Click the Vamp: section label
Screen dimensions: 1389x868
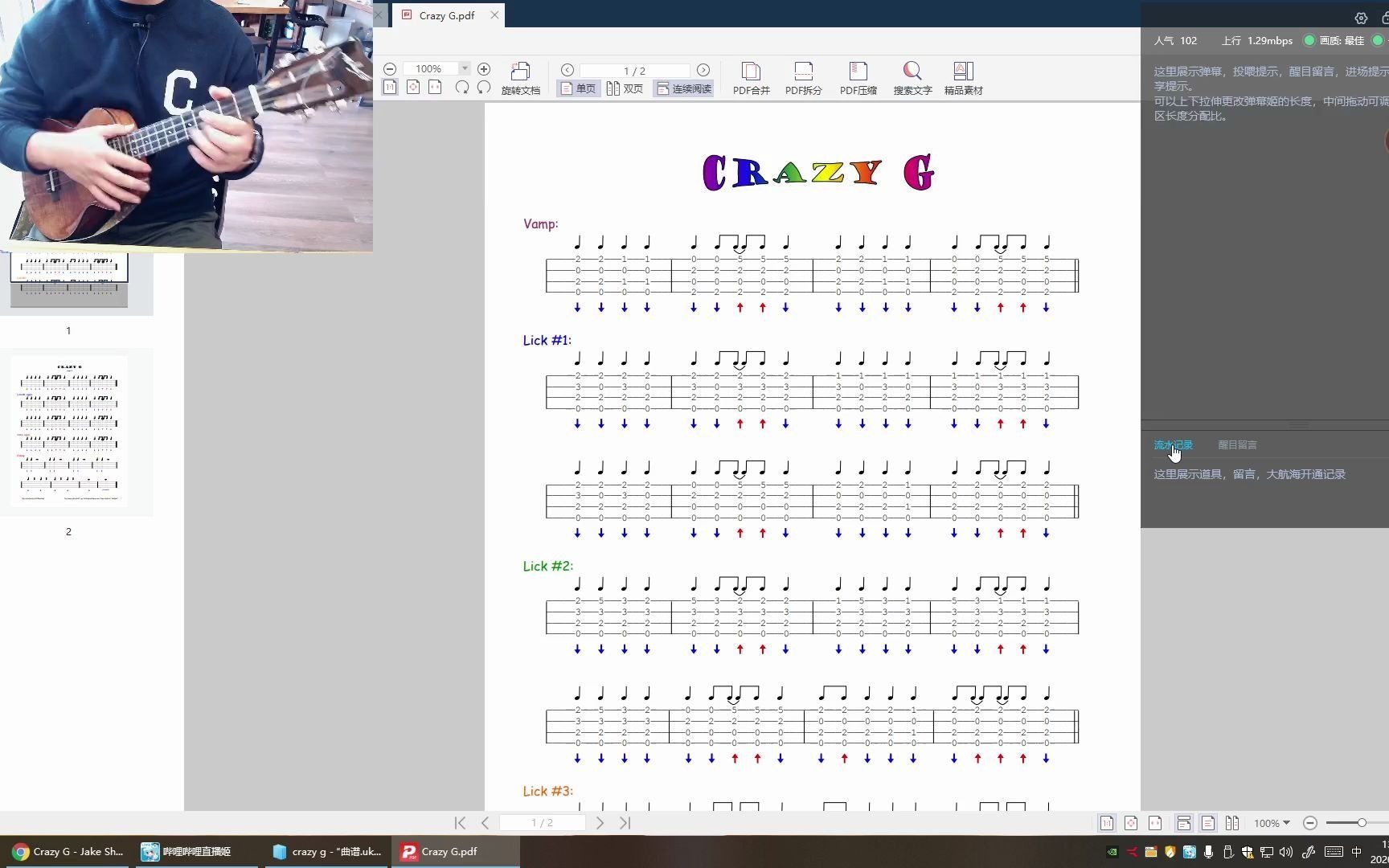click(540, 223)
